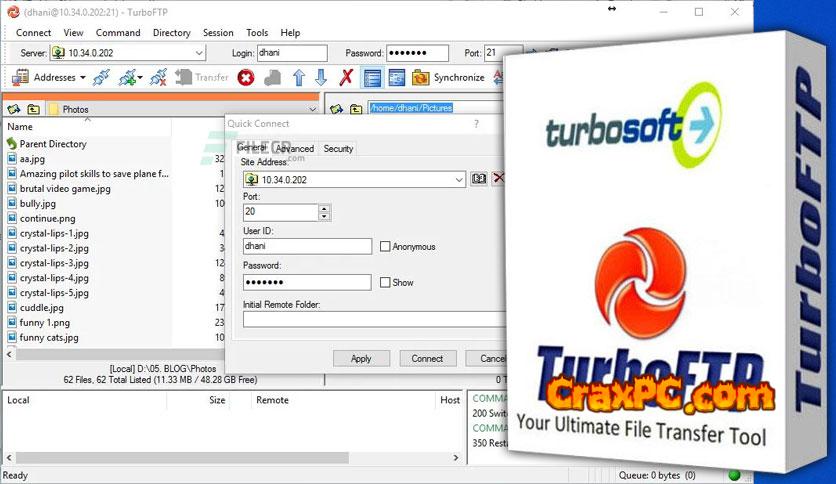836x484 pixels.
Task: Click the blue upload arrow icon
Action: click(x=298, y=77)
